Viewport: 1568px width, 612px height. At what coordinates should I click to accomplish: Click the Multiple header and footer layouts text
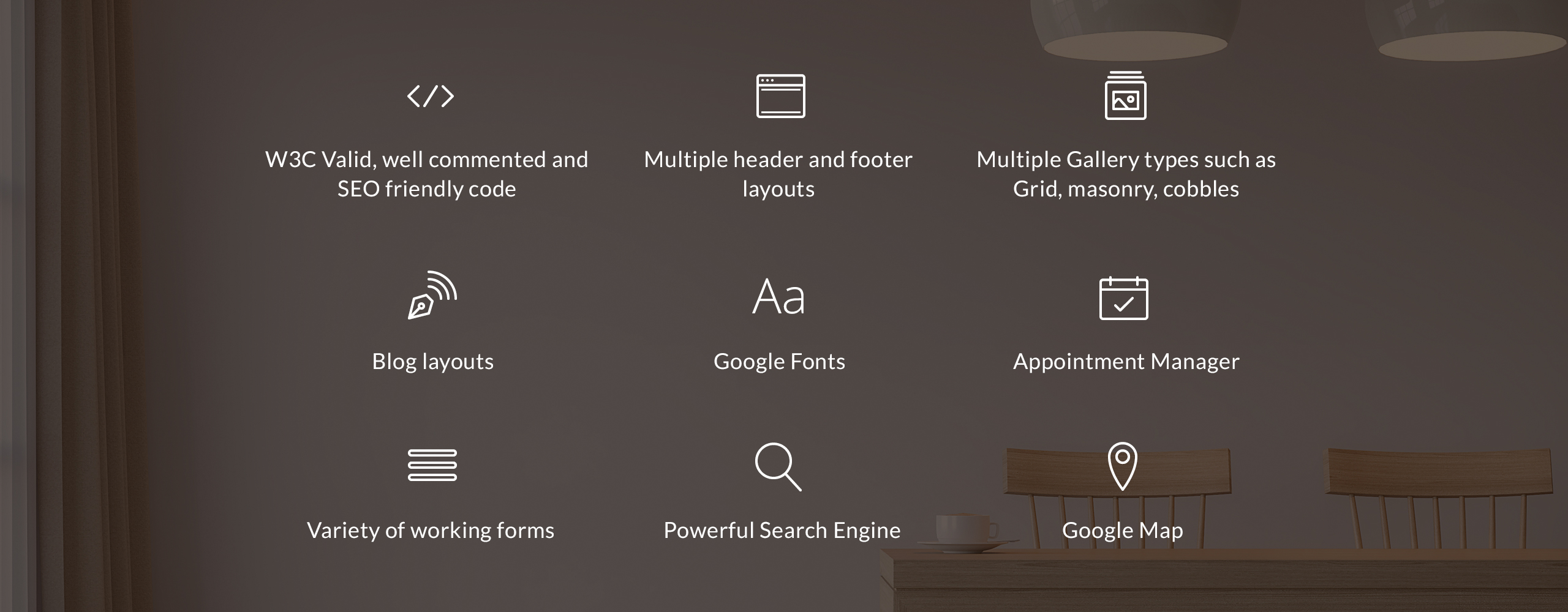coord(778,174)
